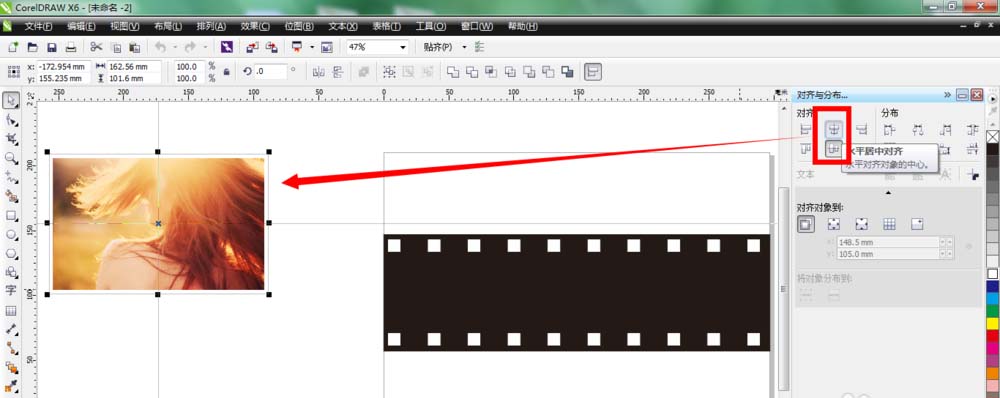The width and height of the screenshot is (1000, 398).
Task: Choose align to specified point option
Action: pyautogui.click(x=917, y=224)
